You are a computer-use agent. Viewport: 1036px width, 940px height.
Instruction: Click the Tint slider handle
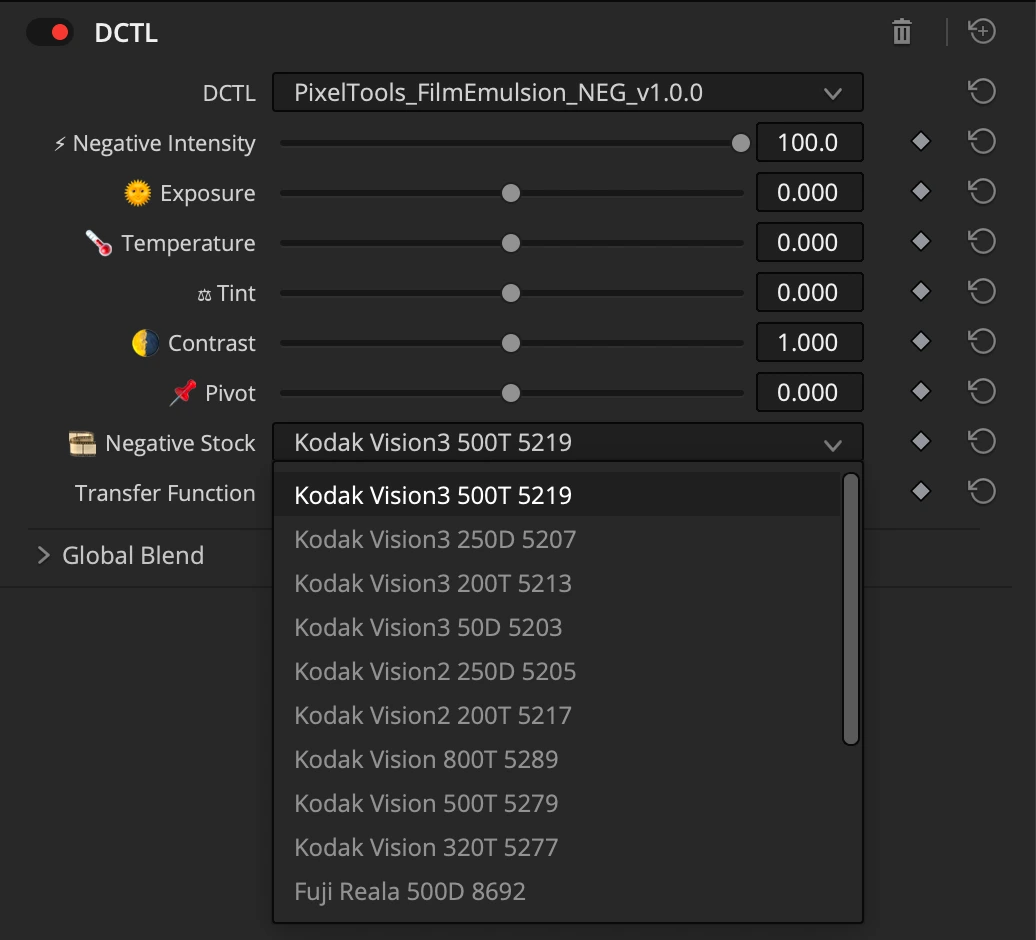coord(511,293)
